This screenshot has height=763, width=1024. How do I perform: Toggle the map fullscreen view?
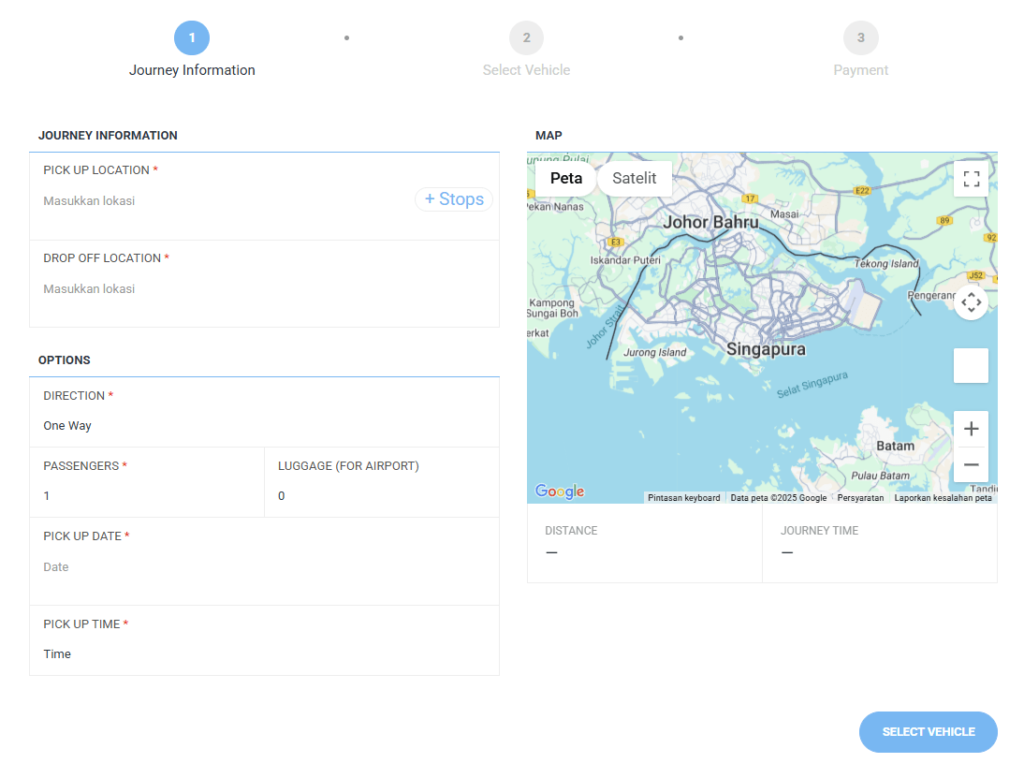pos(971,178)
